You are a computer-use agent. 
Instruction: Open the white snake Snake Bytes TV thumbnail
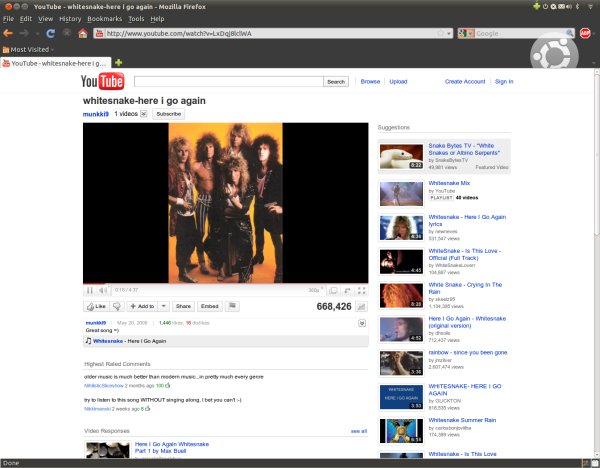pos(401,157)
